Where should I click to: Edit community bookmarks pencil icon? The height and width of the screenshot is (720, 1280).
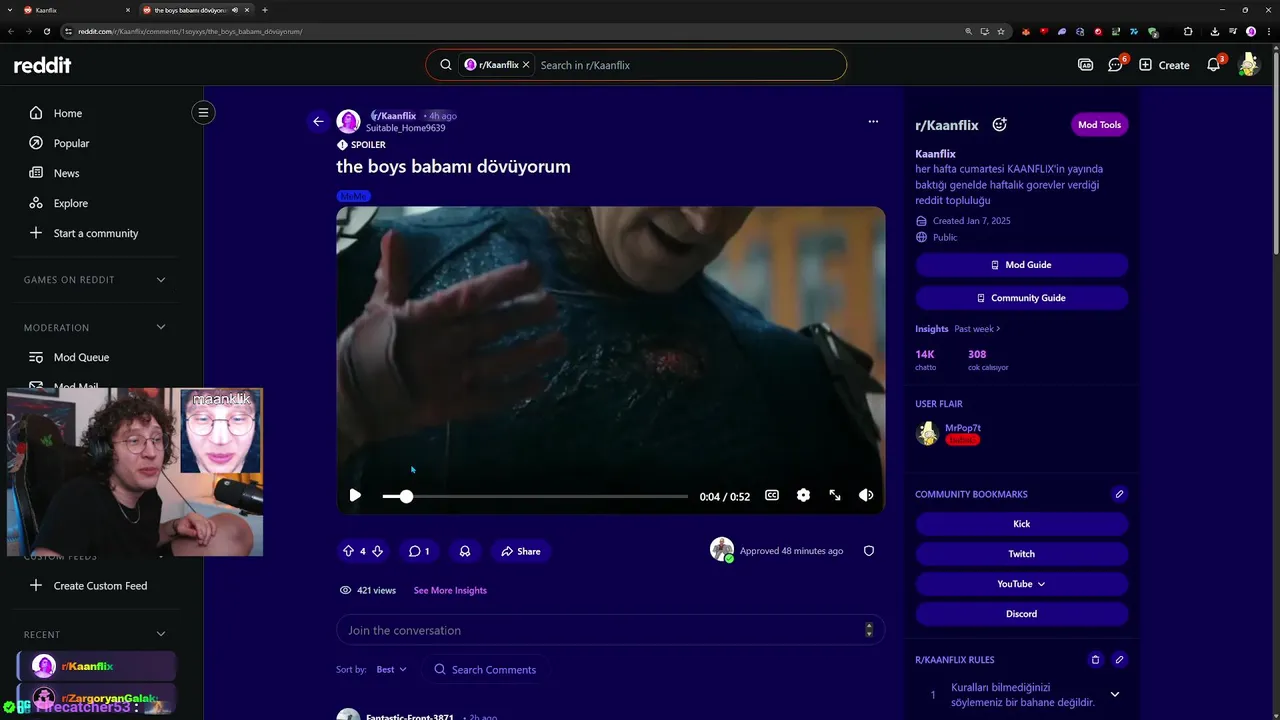tap(1119, 494)
